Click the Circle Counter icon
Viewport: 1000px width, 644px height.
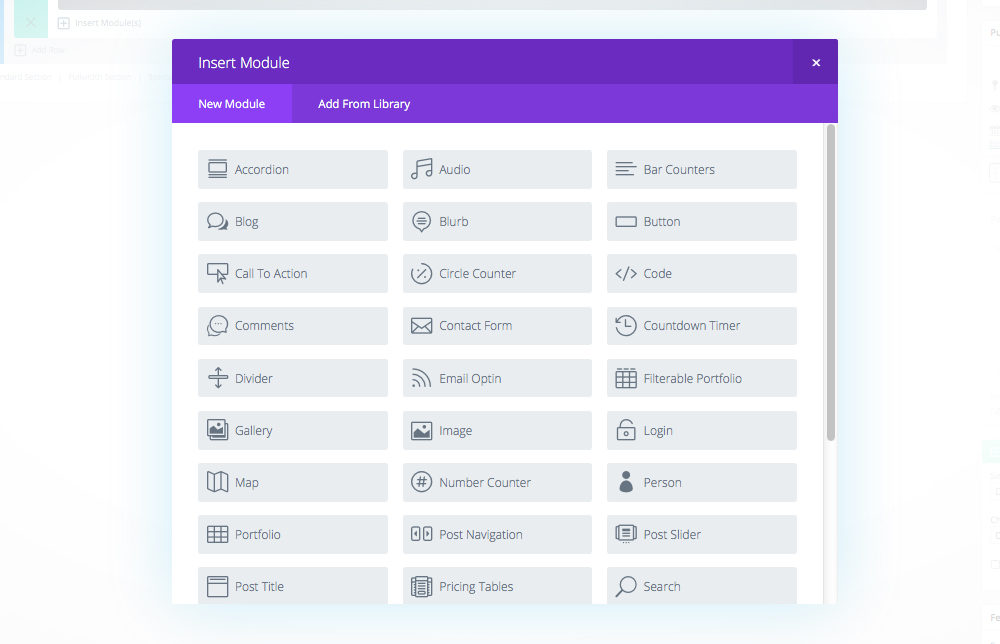coord(421,274)
